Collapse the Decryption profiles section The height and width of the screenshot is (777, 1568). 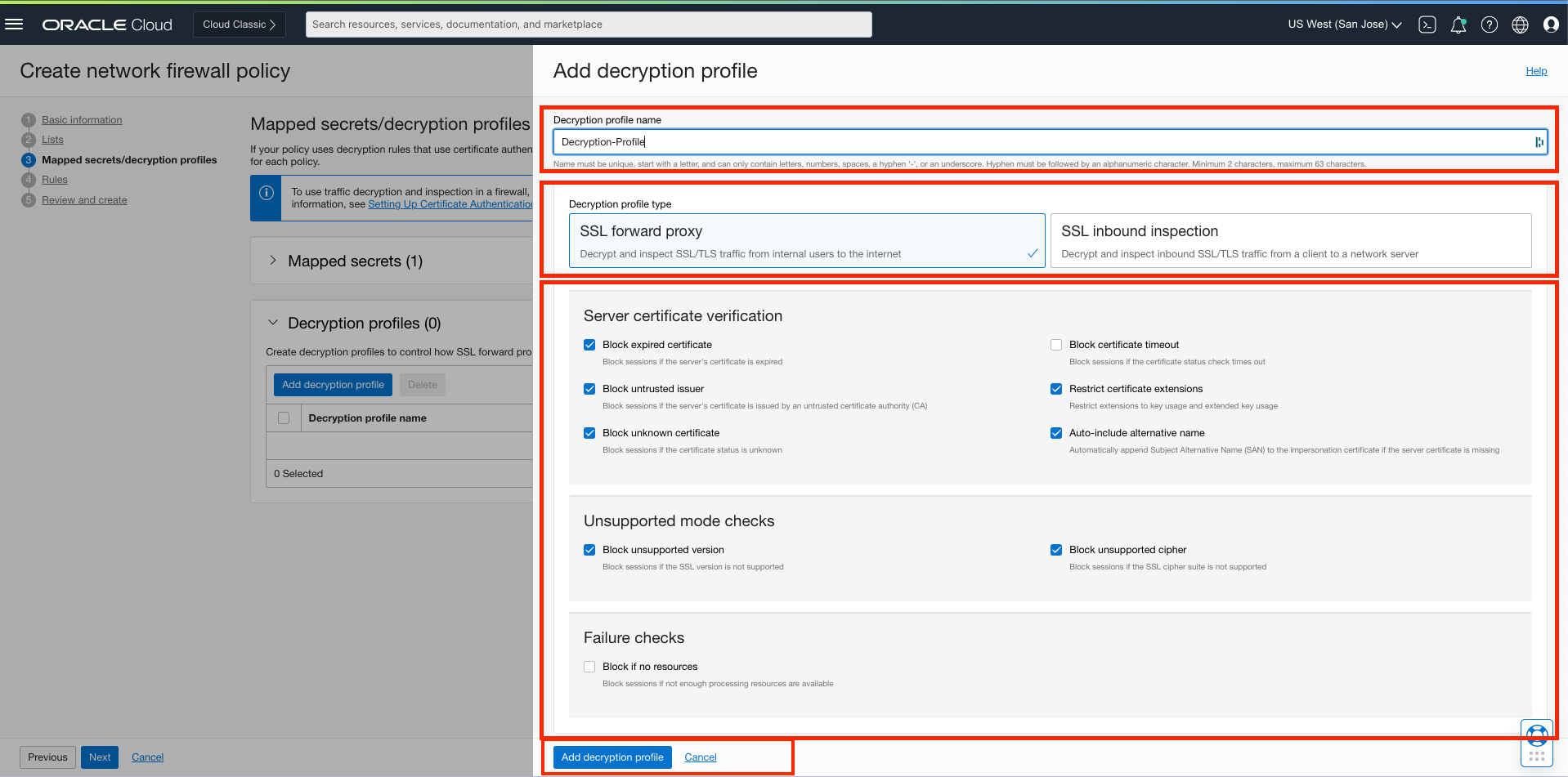(x=273, y=323)
